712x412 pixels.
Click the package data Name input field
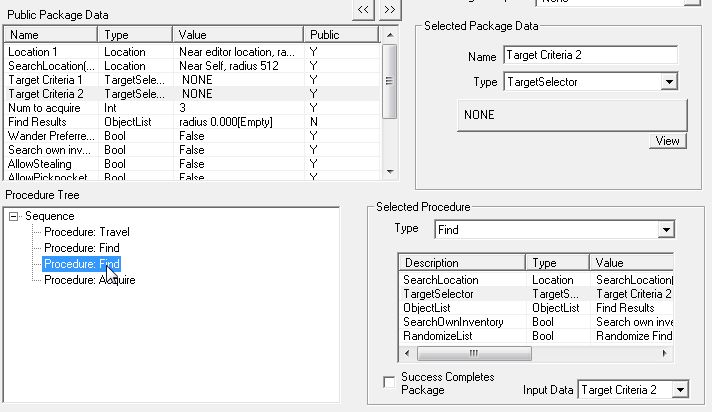tap(590, 55)
